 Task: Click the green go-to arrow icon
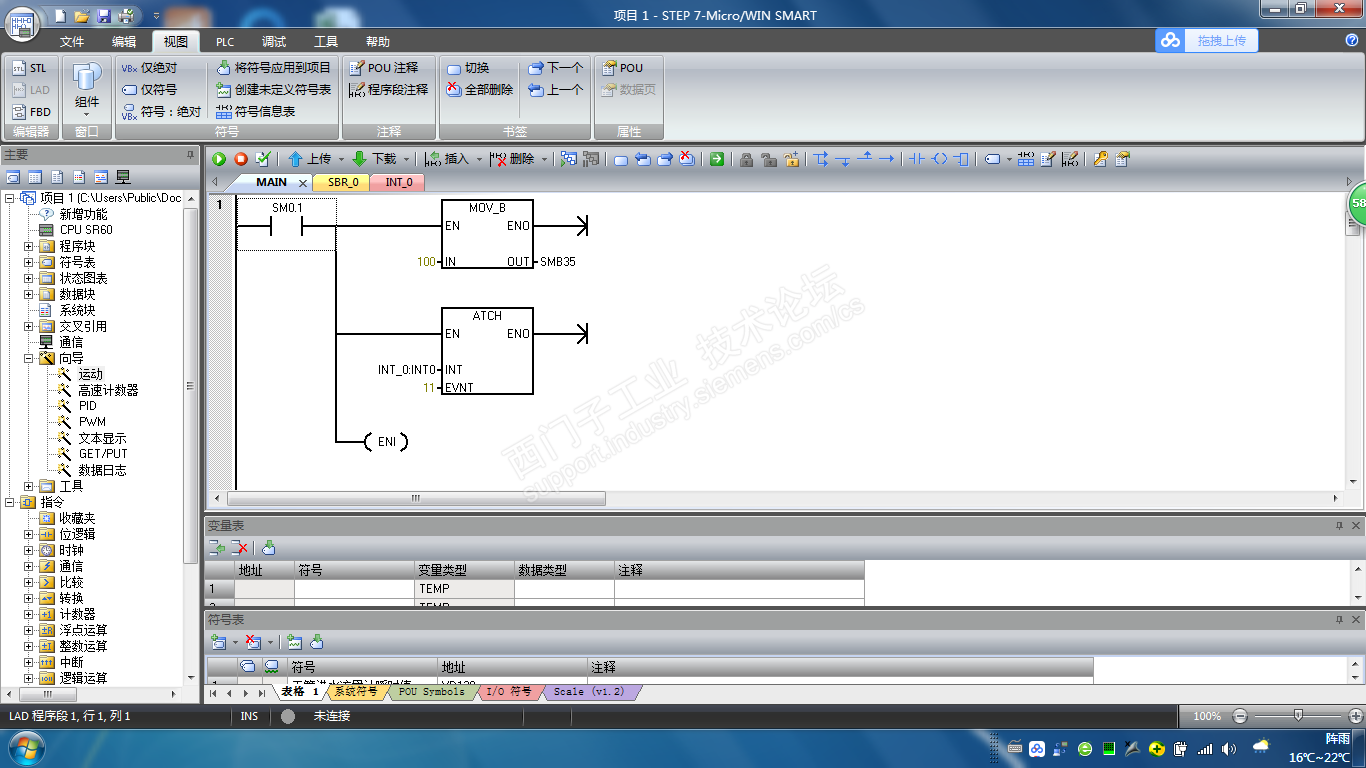[717, 159]
